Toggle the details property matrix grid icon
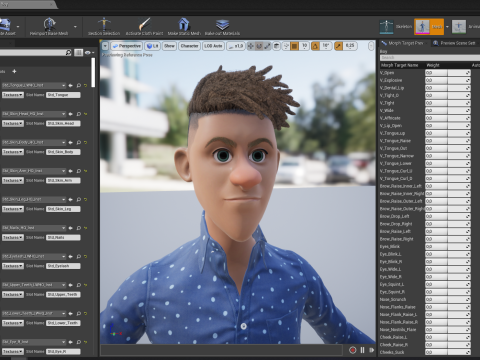This screenshot has height=360, width=480. coord(78,53)
